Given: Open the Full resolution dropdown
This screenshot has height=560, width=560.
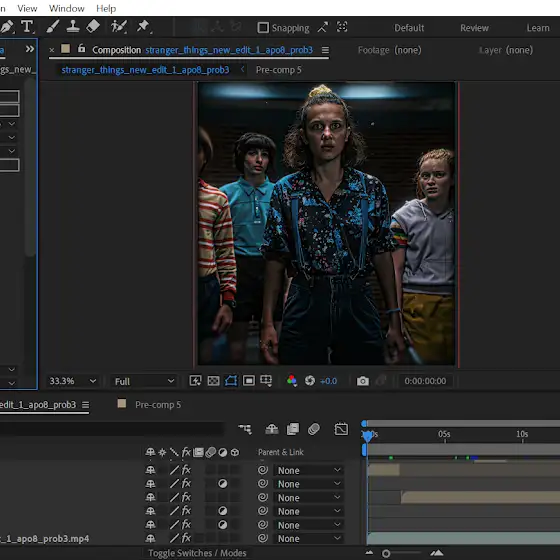Looking at the screenshot, I should coord(144,381).
